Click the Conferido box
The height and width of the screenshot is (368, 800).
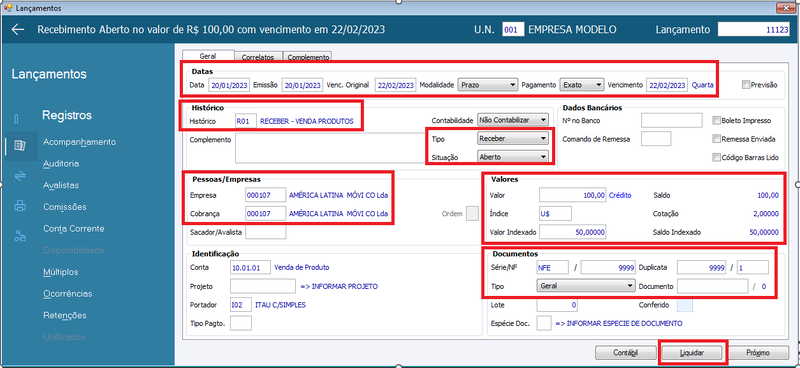(x=685, y=305)
